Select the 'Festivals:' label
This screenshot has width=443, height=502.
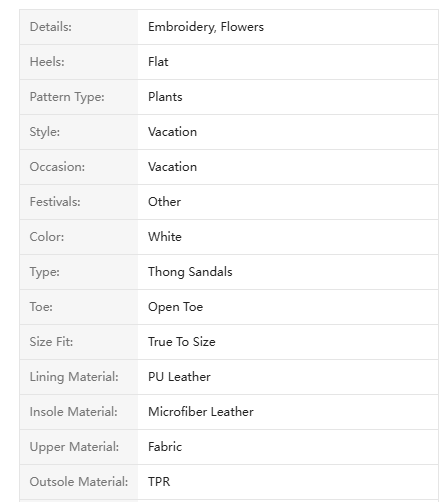click(x=55, y=202)
